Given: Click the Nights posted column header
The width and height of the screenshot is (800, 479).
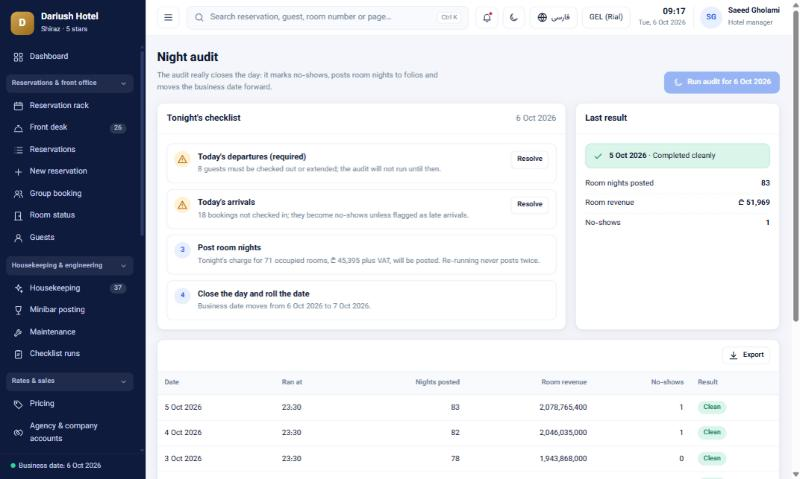Looking at the screenshot, I should pyautogui.click(x=437, y=382).
